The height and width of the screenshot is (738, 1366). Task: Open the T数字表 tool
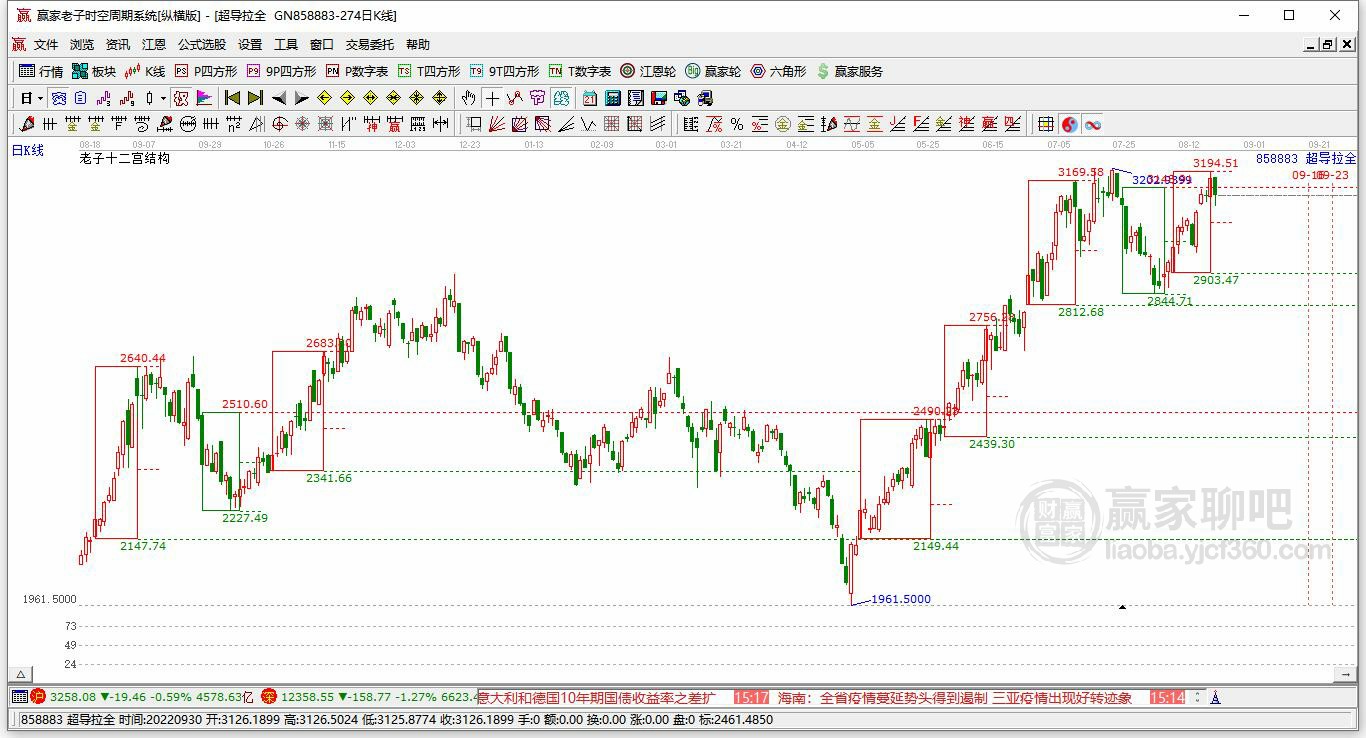(580, 71)
